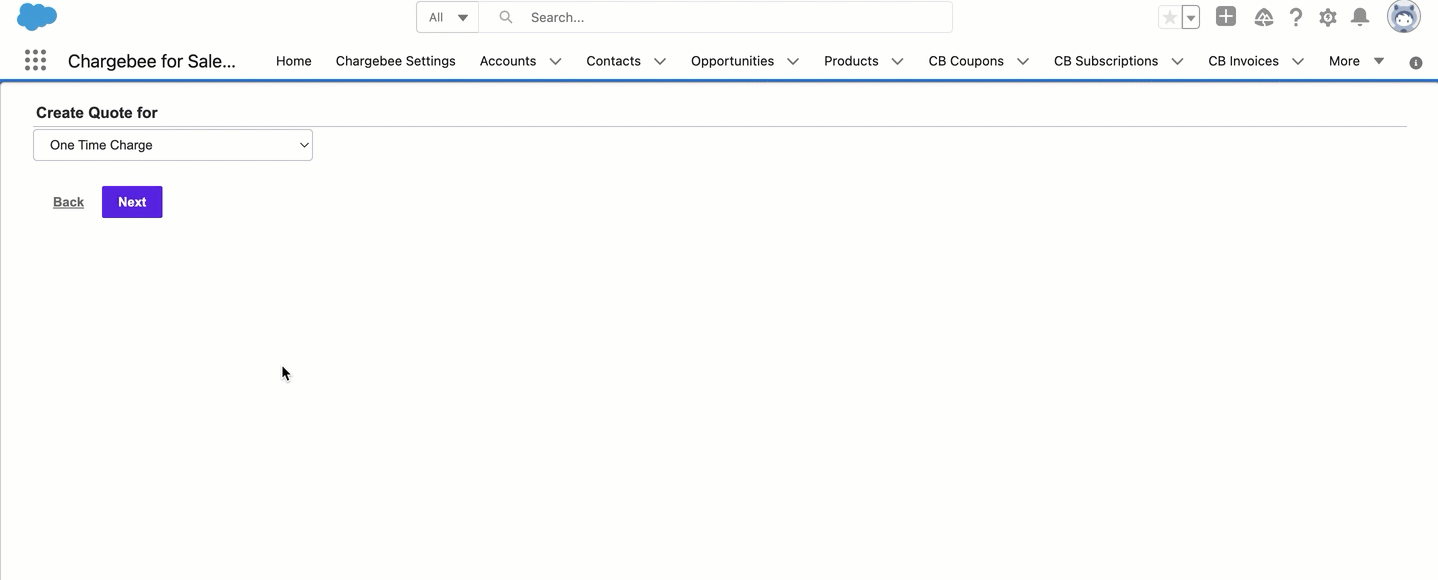Expand the search scope All dropdown

(x=448, y=17)
